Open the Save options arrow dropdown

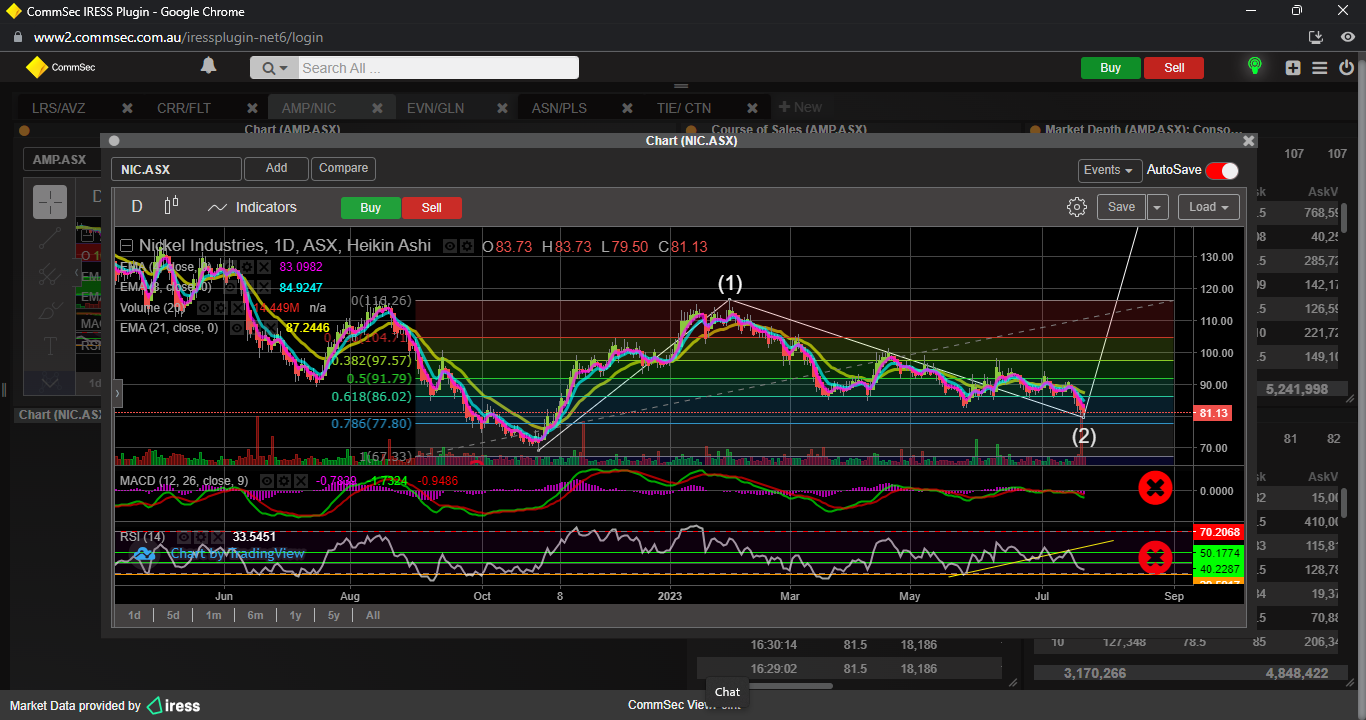pos(1157,207)
